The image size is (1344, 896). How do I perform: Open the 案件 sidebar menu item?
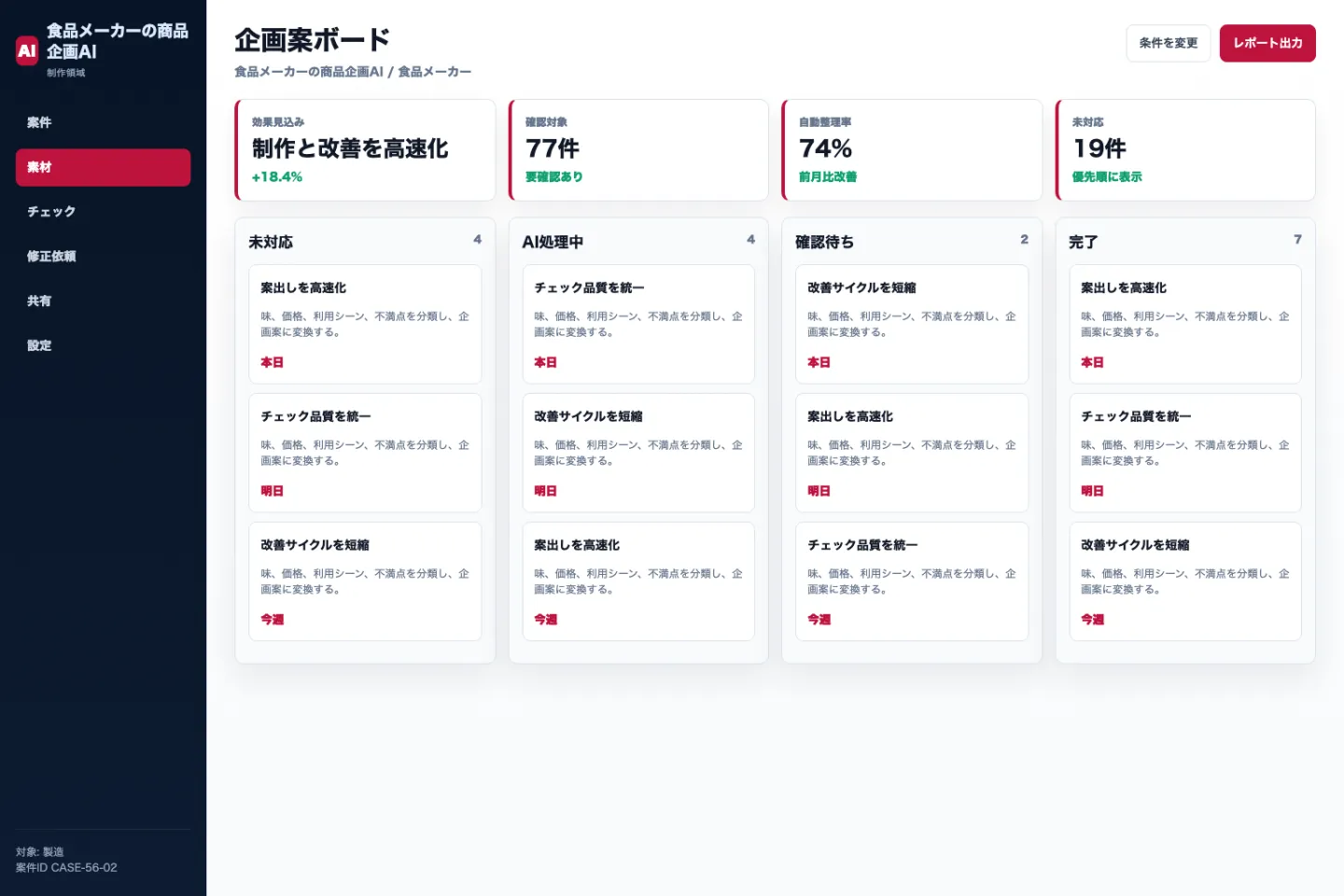103,122
